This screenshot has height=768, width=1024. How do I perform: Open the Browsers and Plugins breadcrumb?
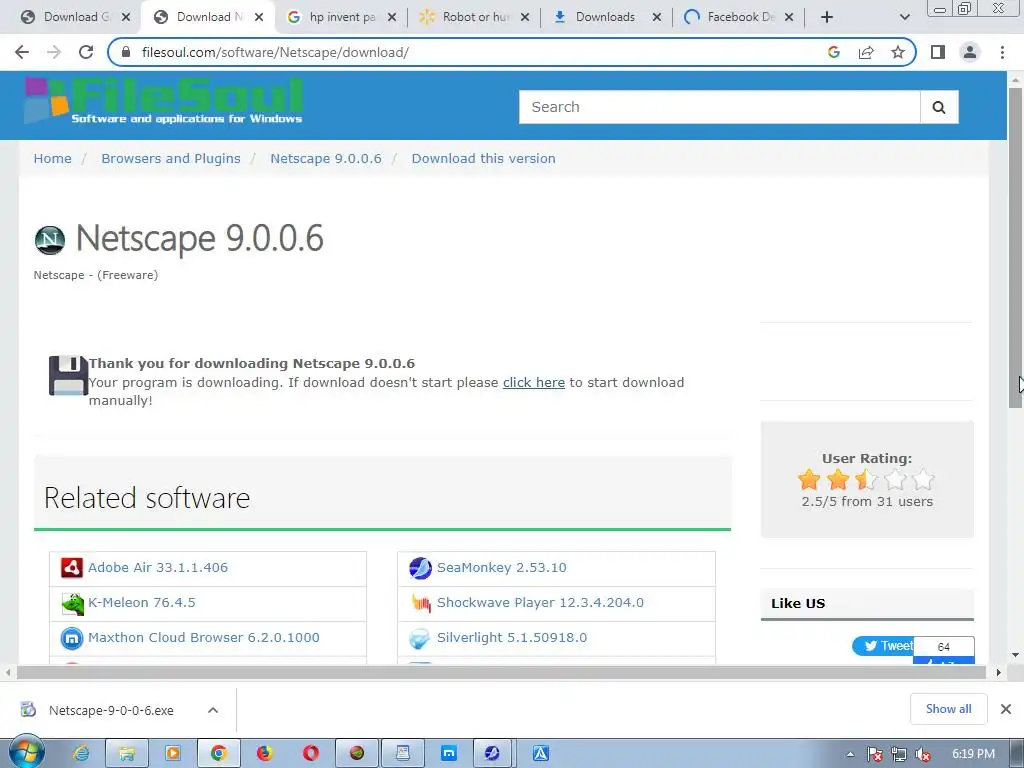point(170,159)
